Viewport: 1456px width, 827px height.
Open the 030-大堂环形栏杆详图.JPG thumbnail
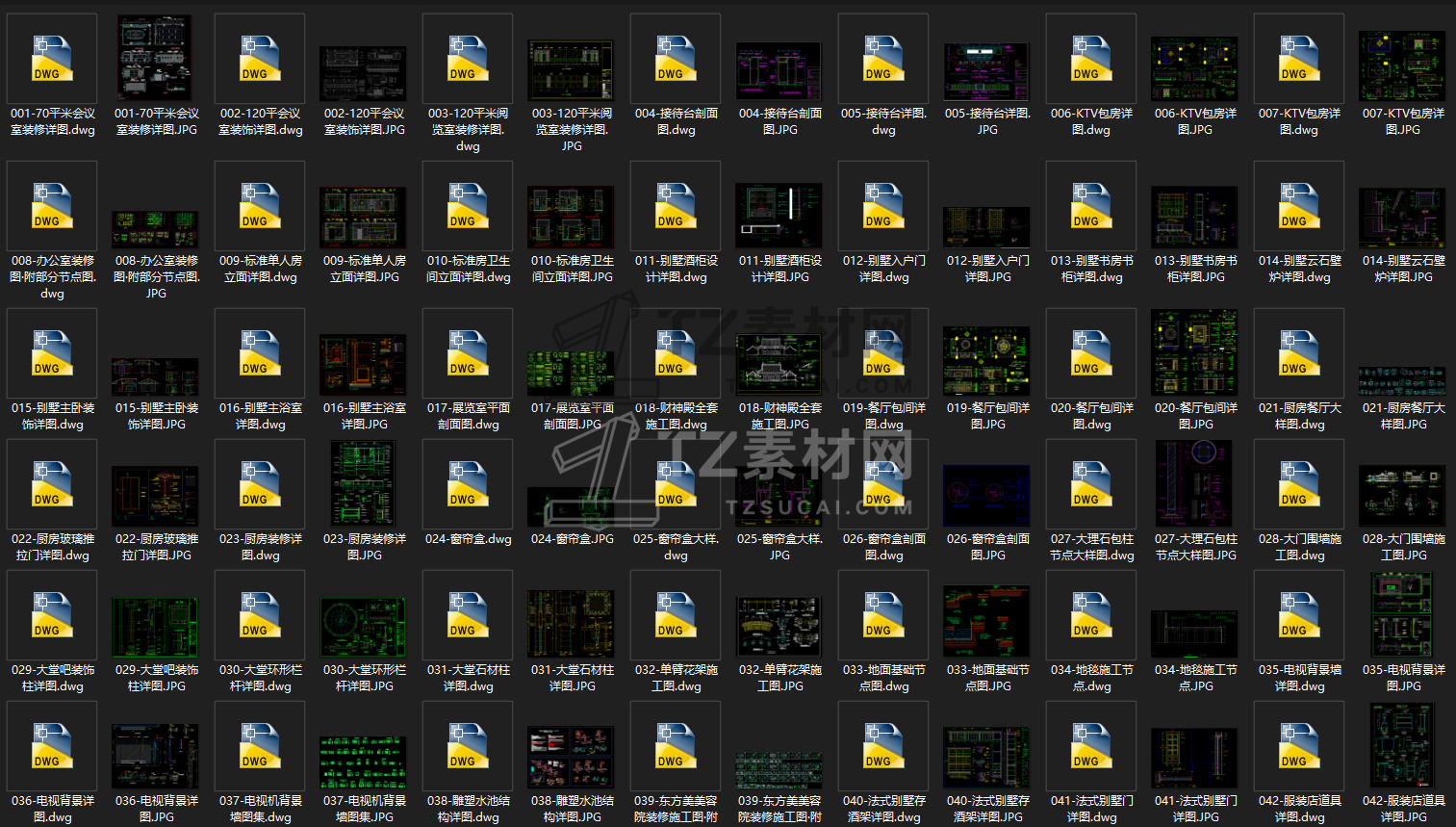click(364, 628)
